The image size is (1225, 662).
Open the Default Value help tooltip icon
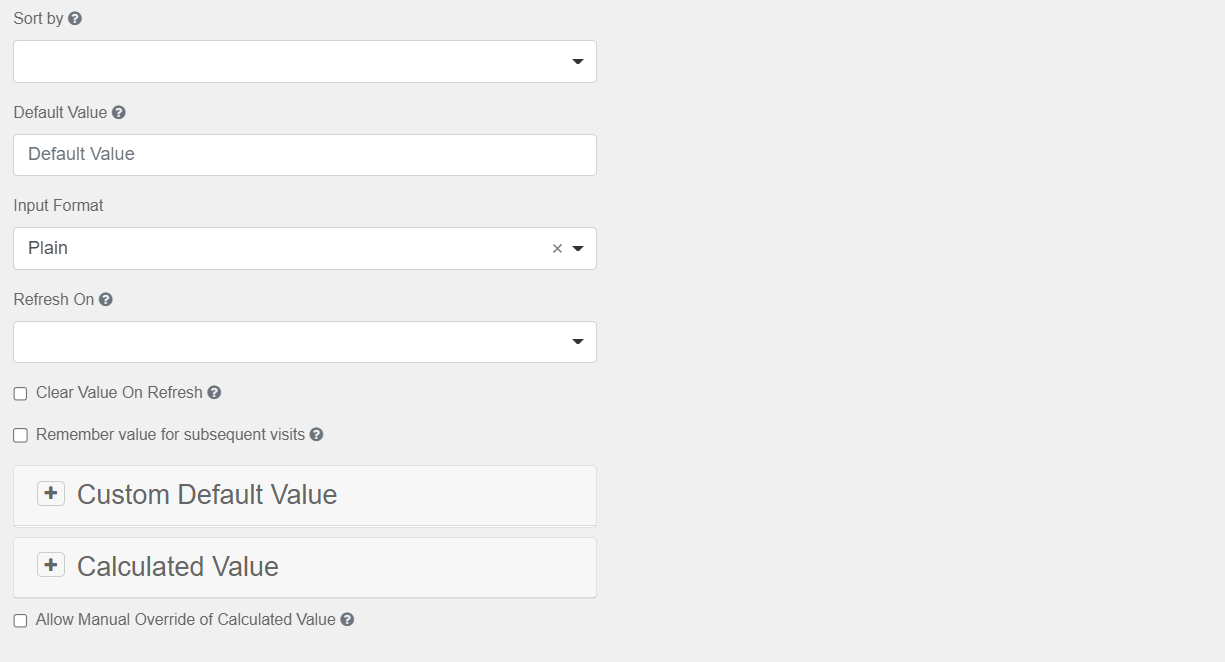pos(119,112)
